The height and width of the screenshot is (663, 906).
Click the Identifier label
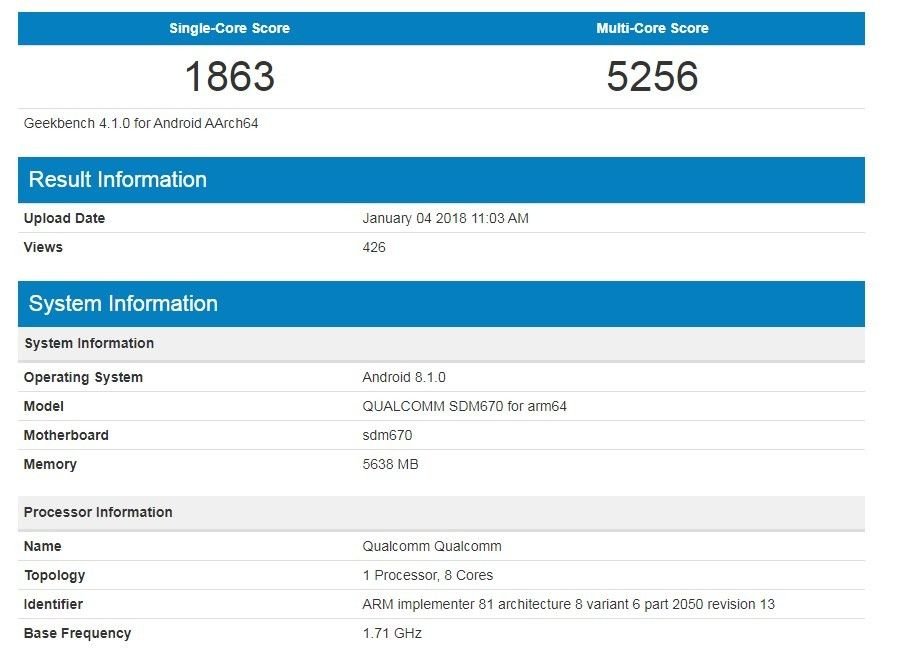coord(53,604)
